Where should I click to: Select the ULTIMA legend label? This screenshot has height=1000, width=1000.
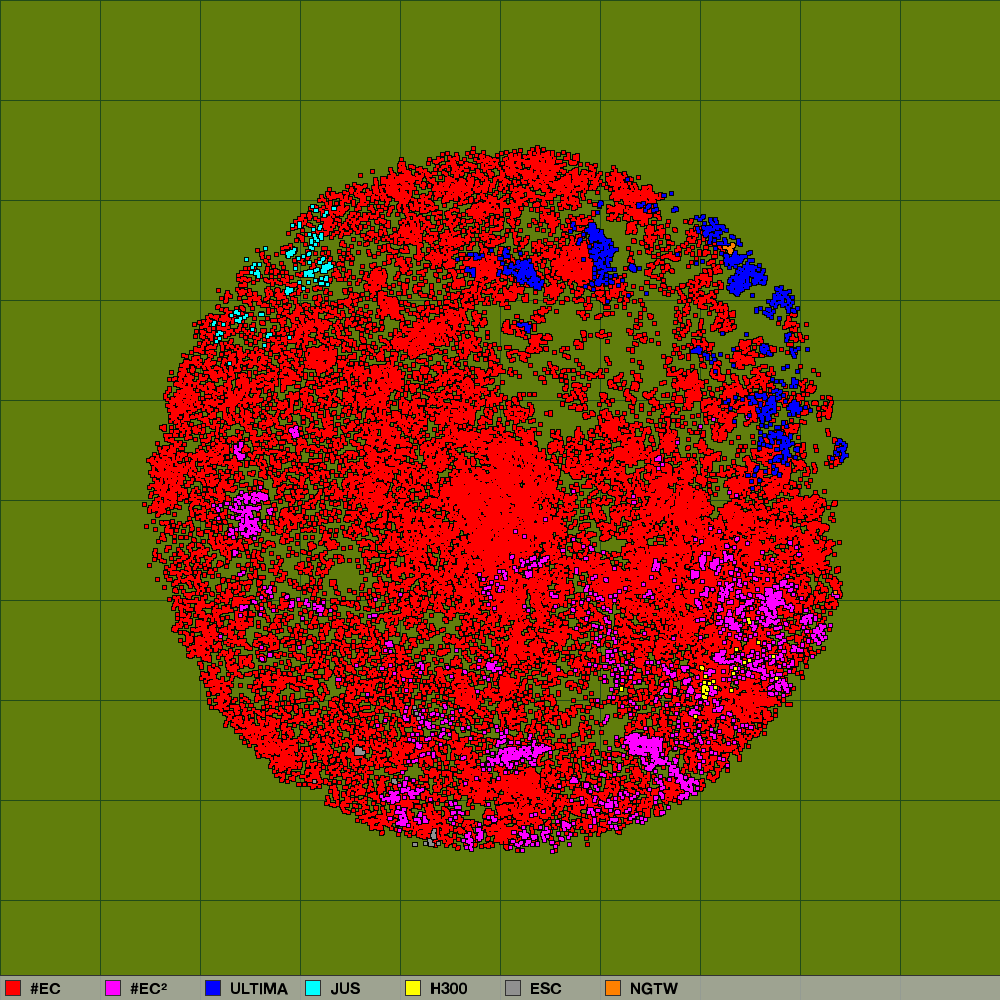[259, 989]
